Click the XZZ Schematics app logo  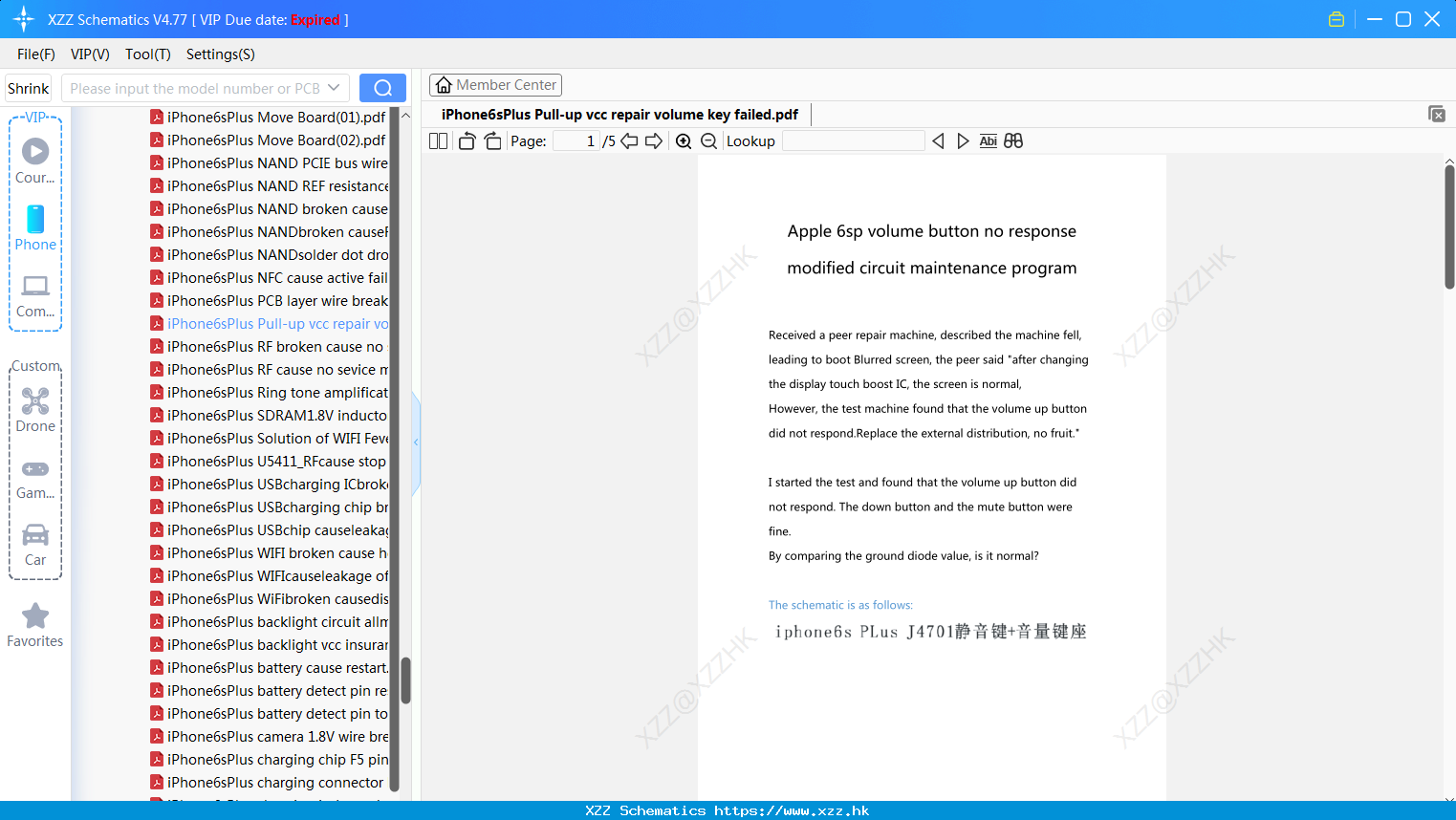pos(24,19)
